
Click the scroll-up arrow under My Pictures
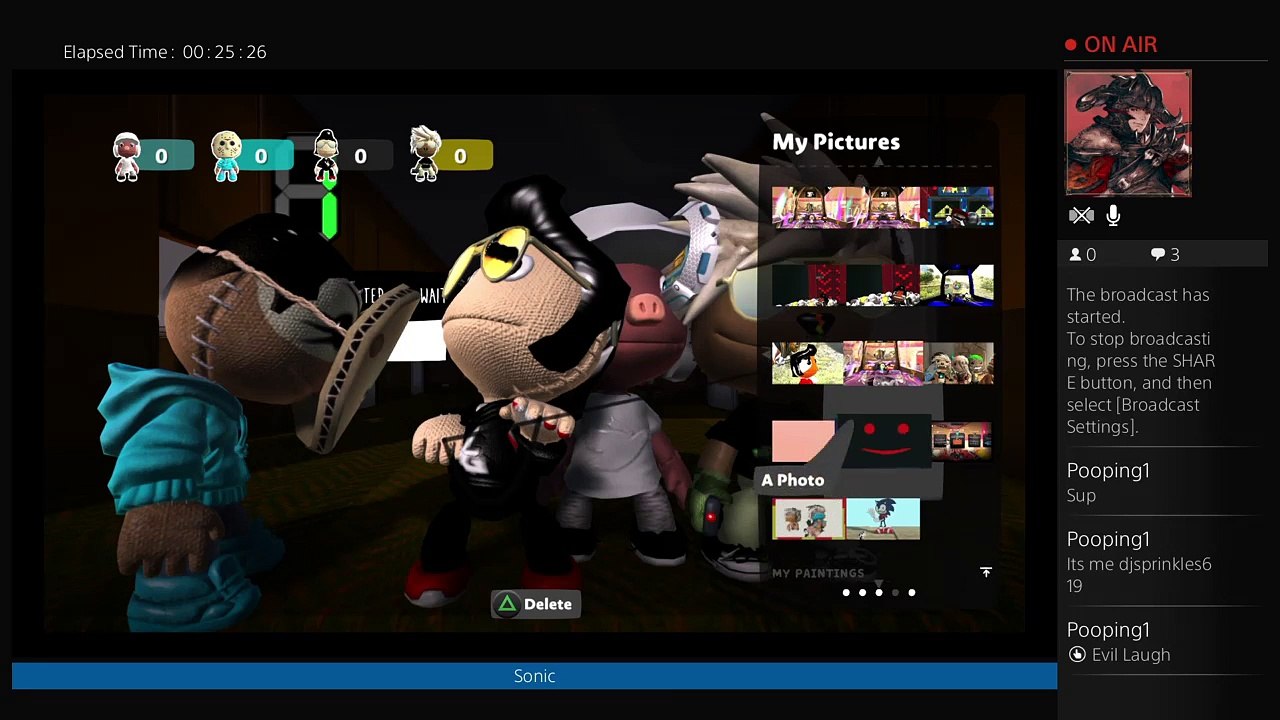[x=879, y=161]
